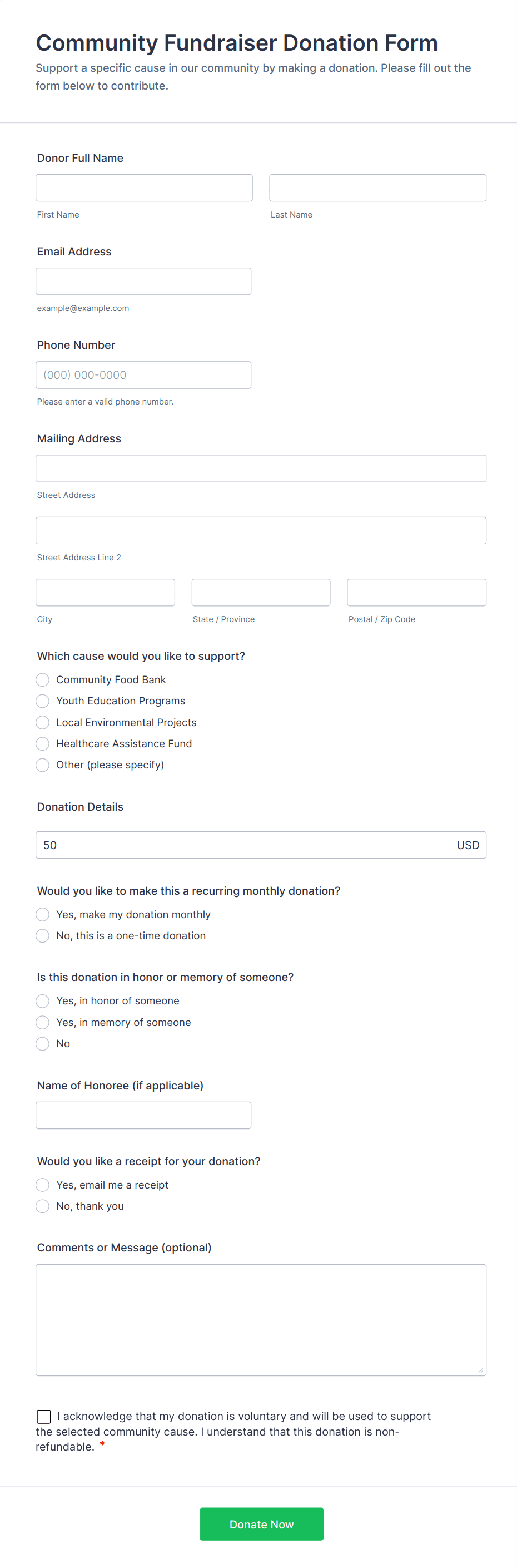The image size is (517, 1568).
Task: Select Yes, email me a receipt
Action: tap(43, 1185)
